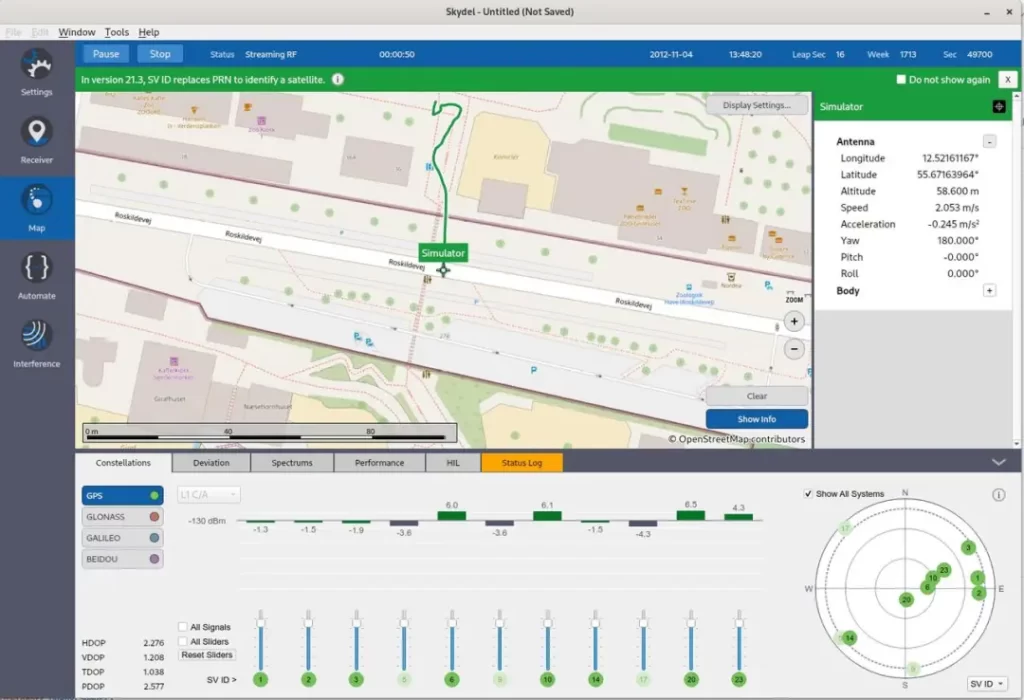The height and width of the screenshot is (700, 1024).
Task: Expand the Body section
Action: point(989,291)
